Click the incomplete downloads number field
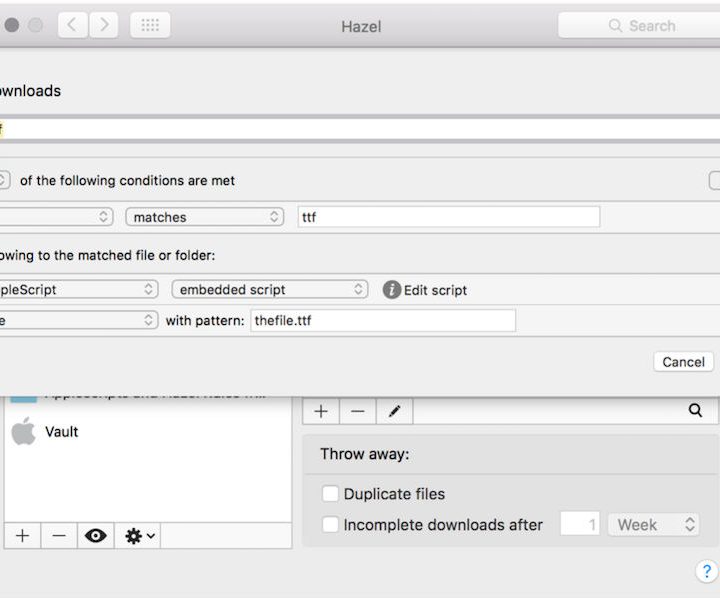This screenshot has width=720, height=598. (580, 524)
